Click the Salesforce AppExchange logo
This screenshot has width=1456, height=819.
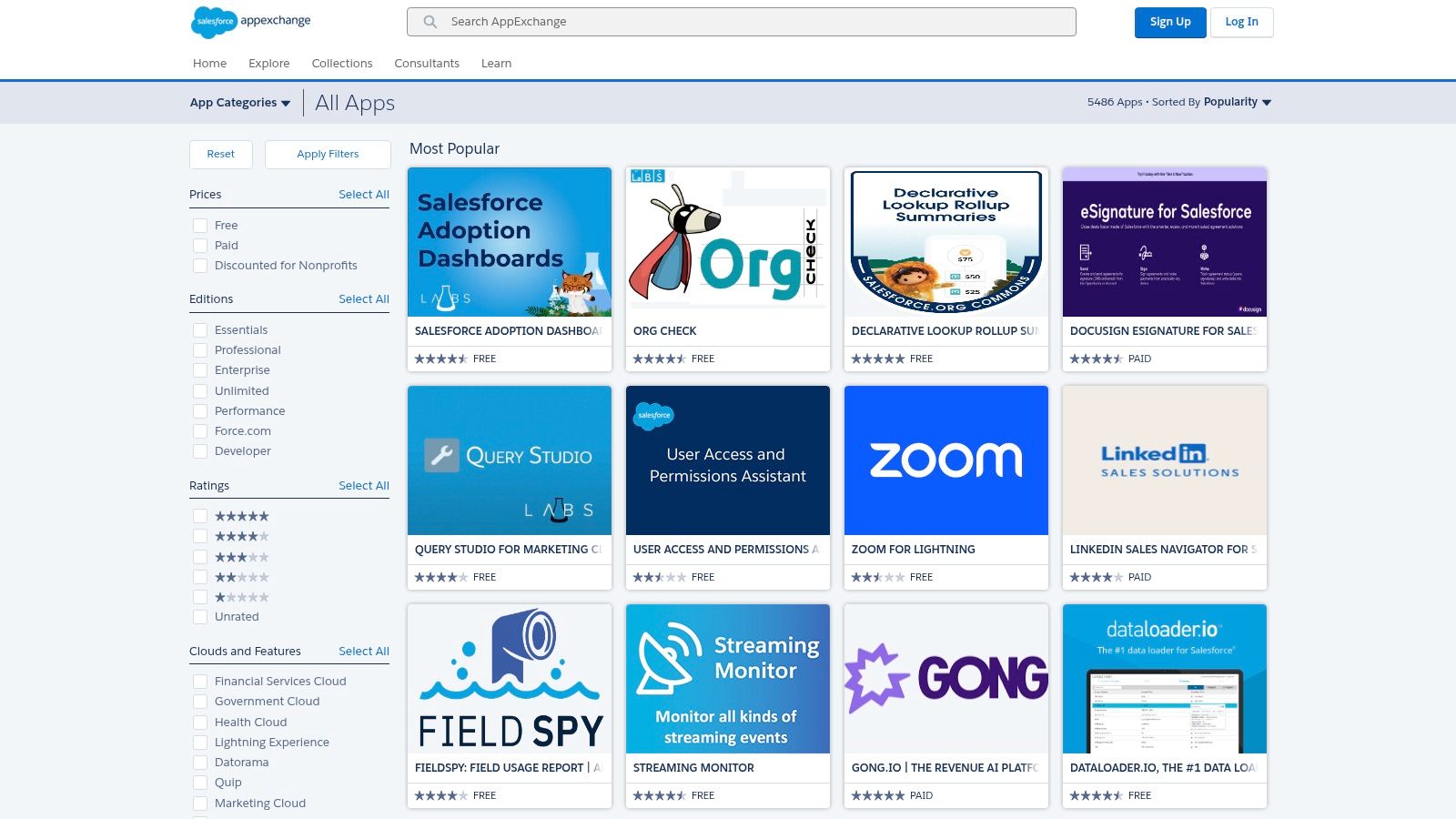pos(250,21)
